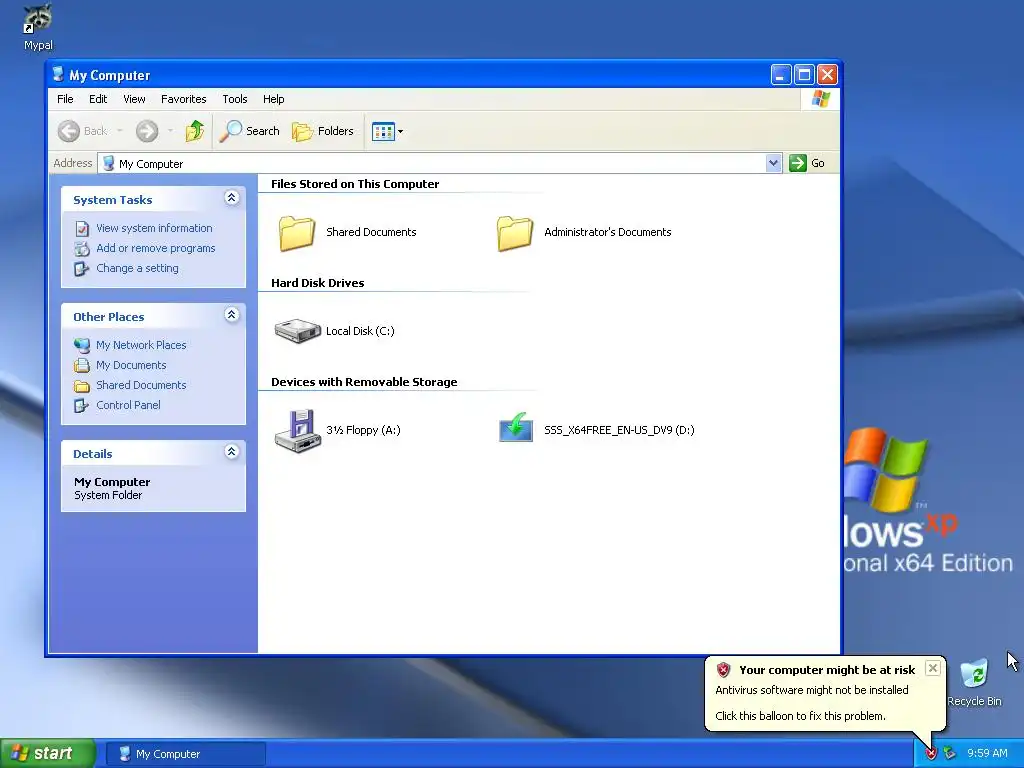This screenshot has height=768, width=1024.
Task: Click the Forward navigation arrow
Action: coord(147,131)
